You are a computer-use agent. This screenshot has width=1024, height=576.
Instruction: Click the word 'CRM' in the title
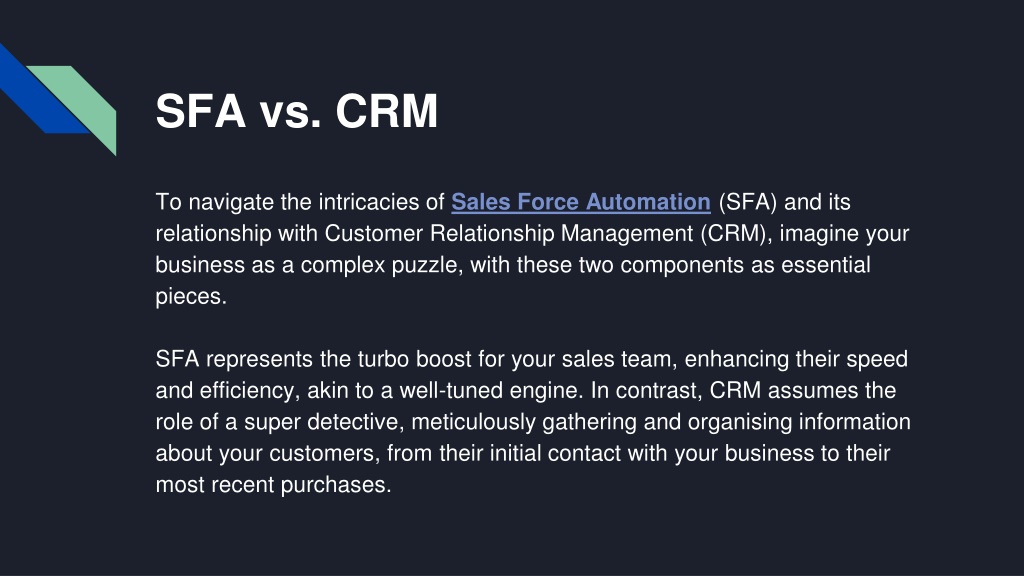point(387,110)
